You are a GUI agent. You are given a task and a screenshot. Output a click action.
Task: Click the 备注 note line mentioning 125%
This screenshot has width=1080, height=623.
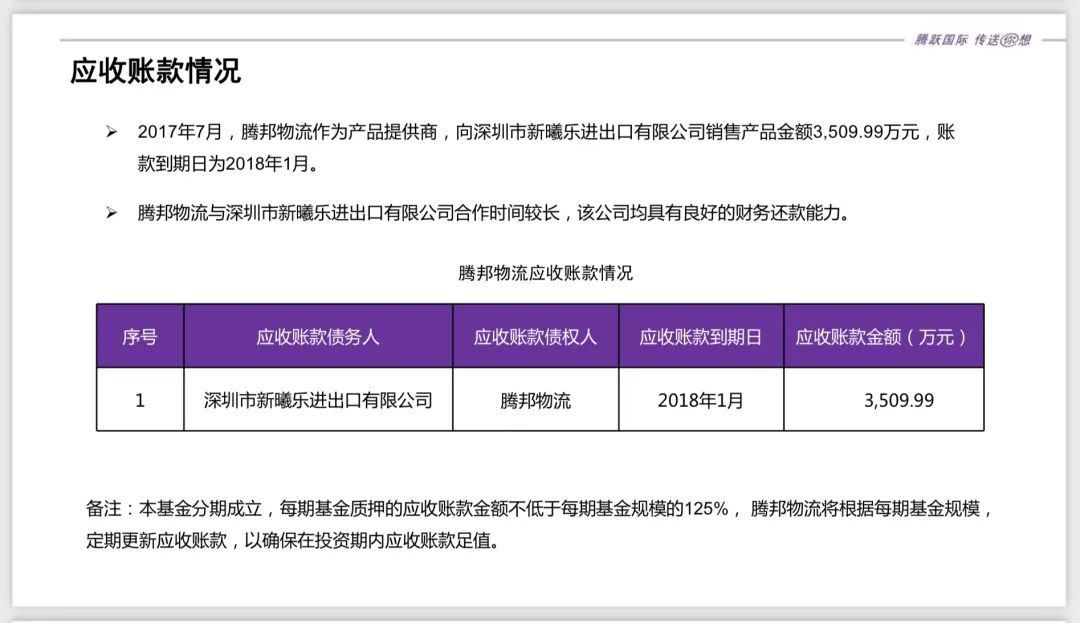(x=540, y=509)
